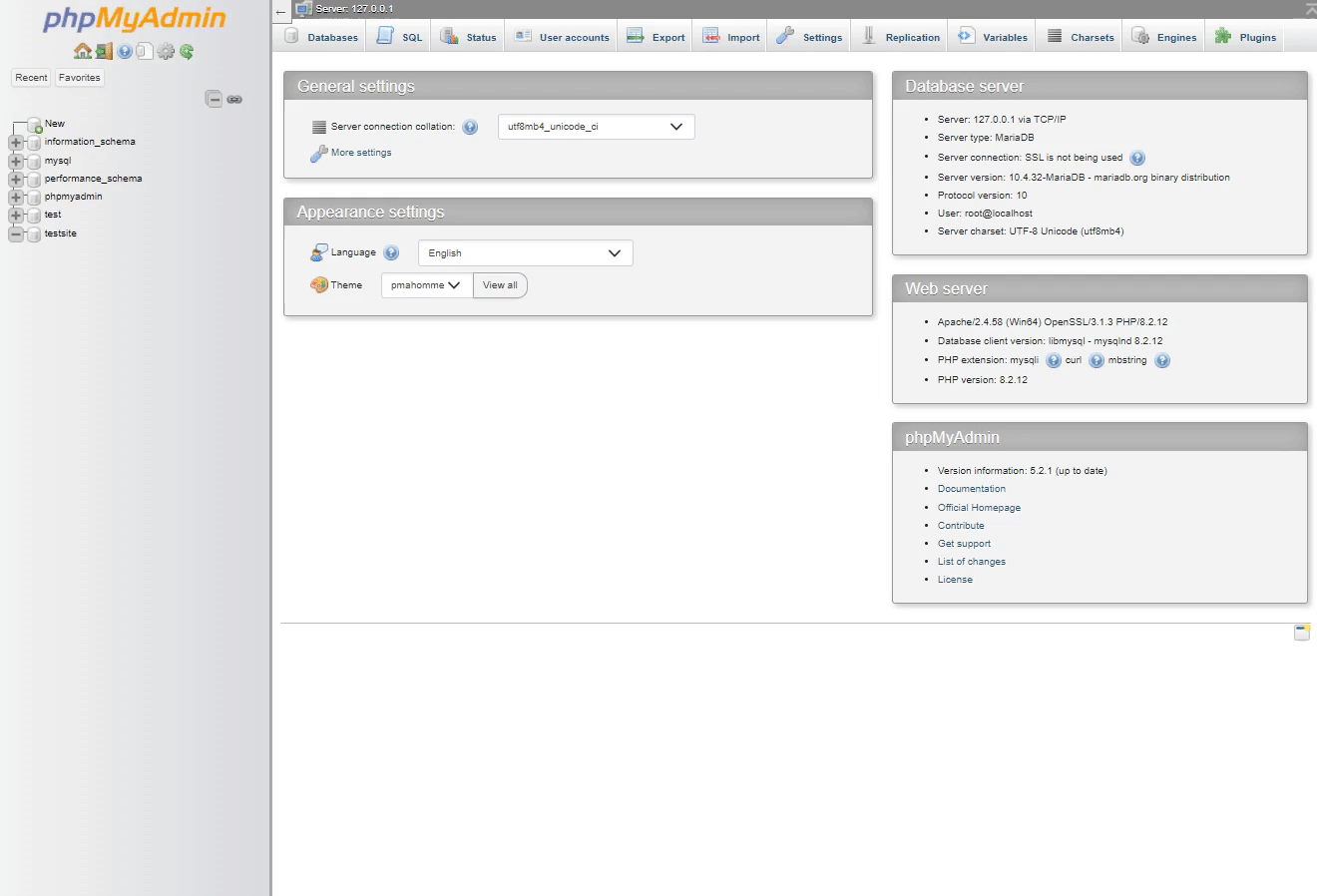The image size is (1317, 896).
Task: Click the phpMyAdmin logo
Action: click(135, 20)
